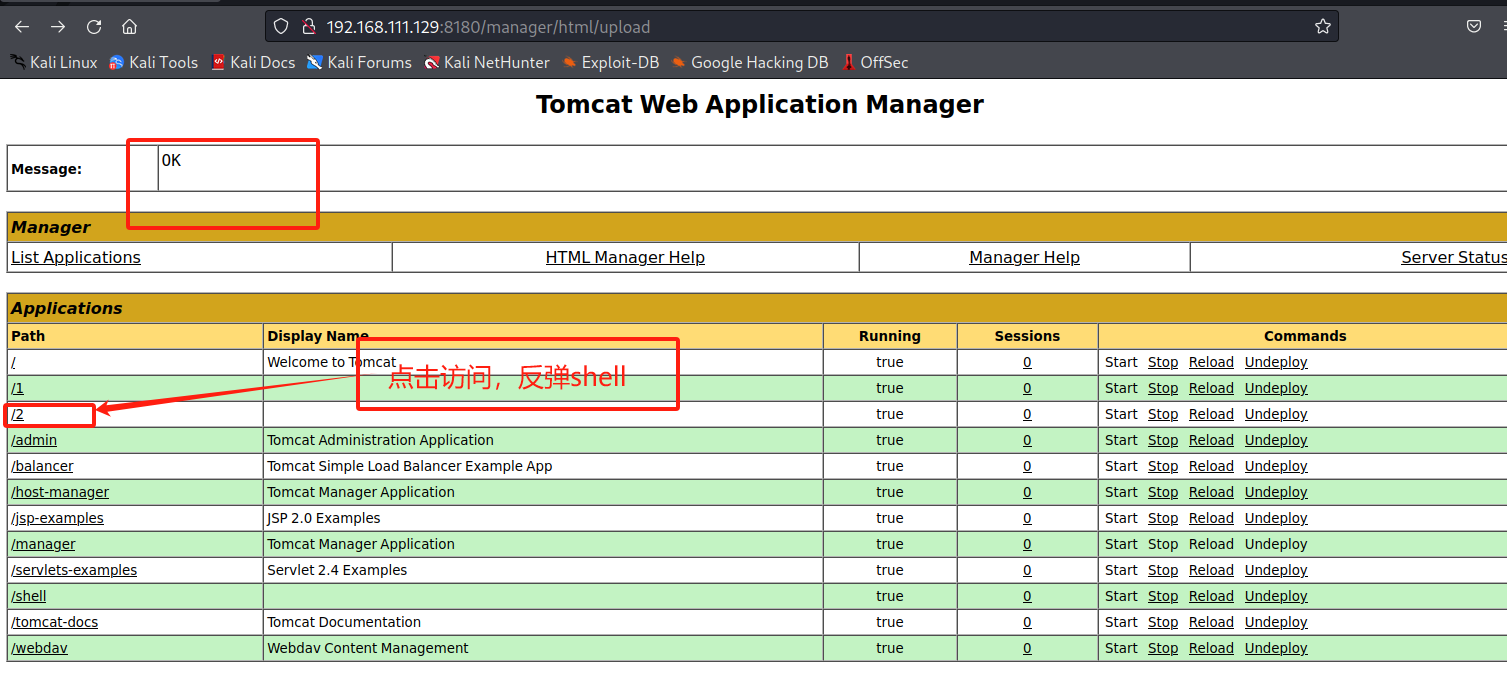Stop the /admin application

click(x=1163, y=440)
